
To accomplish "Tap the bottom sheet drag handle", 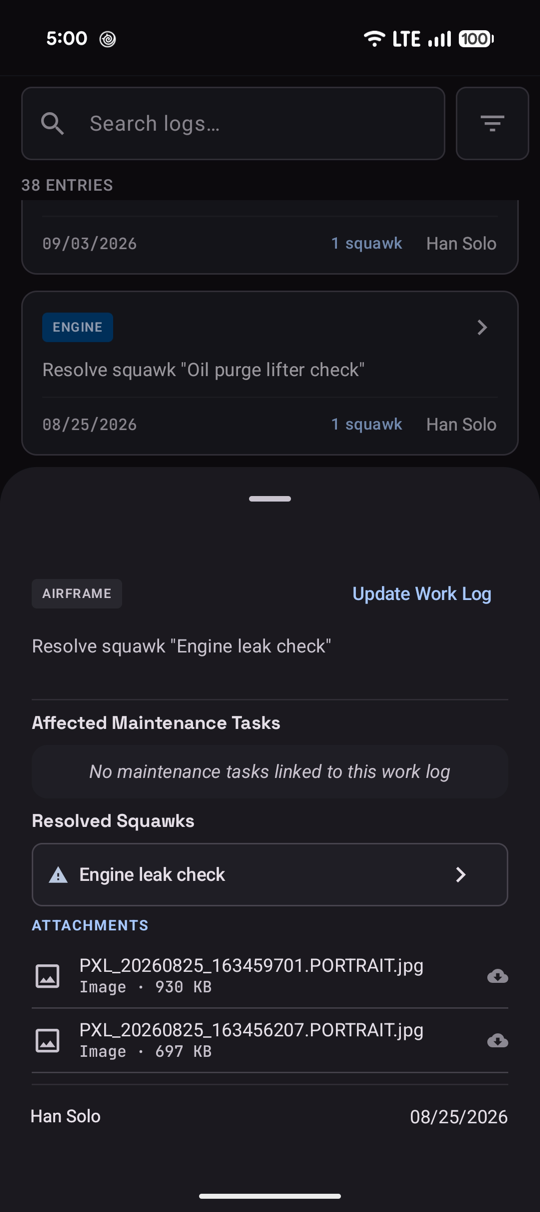I will tap(270, 498).
